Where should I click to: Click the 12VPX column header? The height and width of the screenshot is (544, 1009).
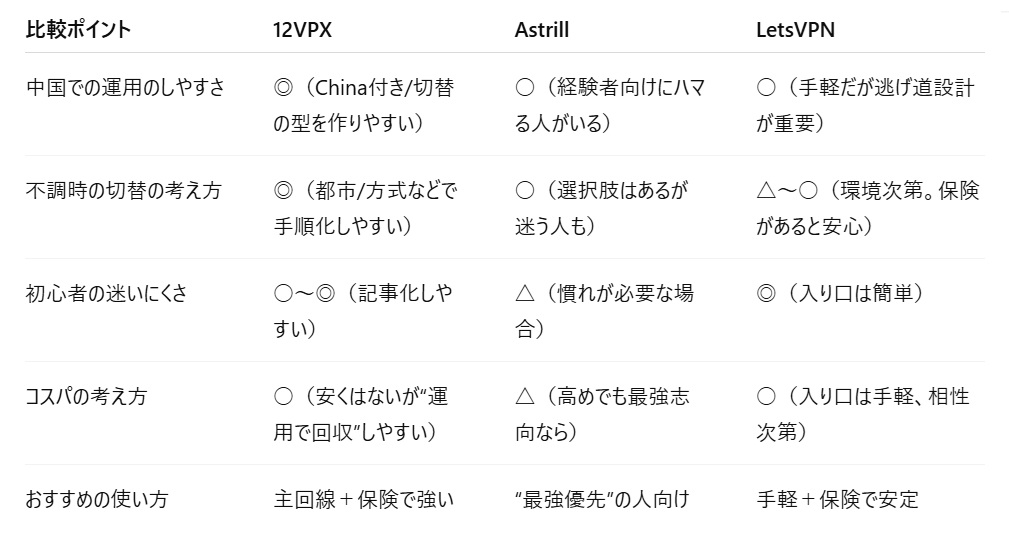pyautogui.click(x=302, y=30)
